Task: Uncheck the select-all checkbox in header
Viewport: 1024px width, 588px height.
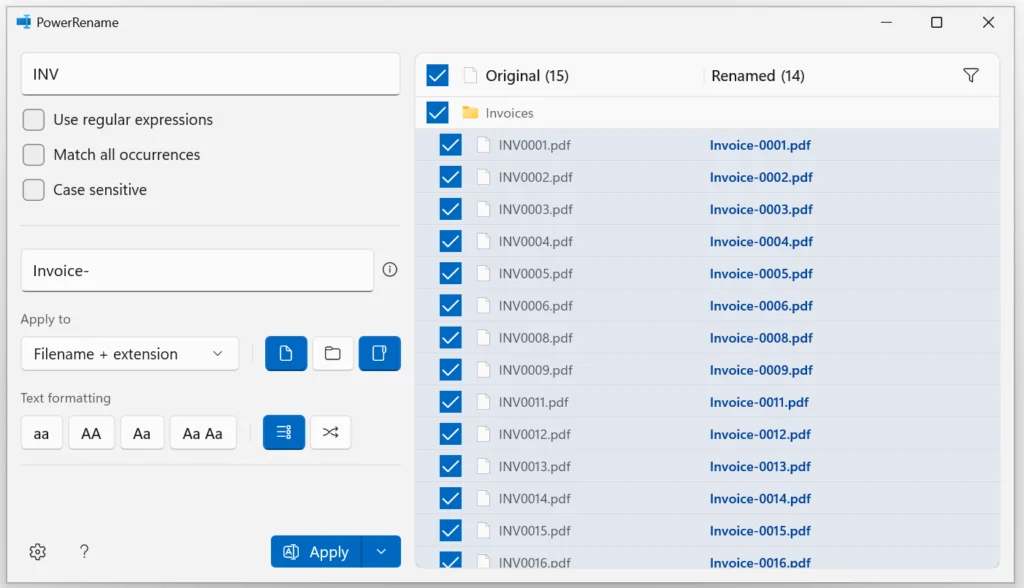Action: click(438, 75)
